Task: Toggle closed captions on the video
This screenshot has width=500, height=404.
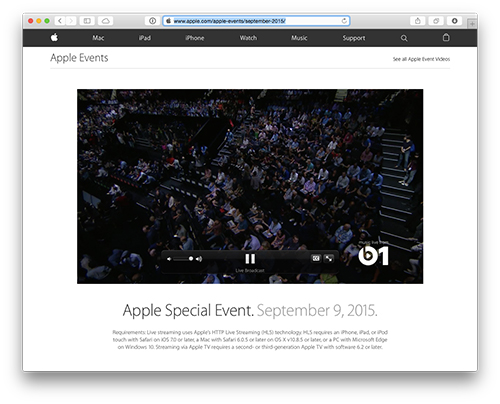Action: tap(316, 258)
